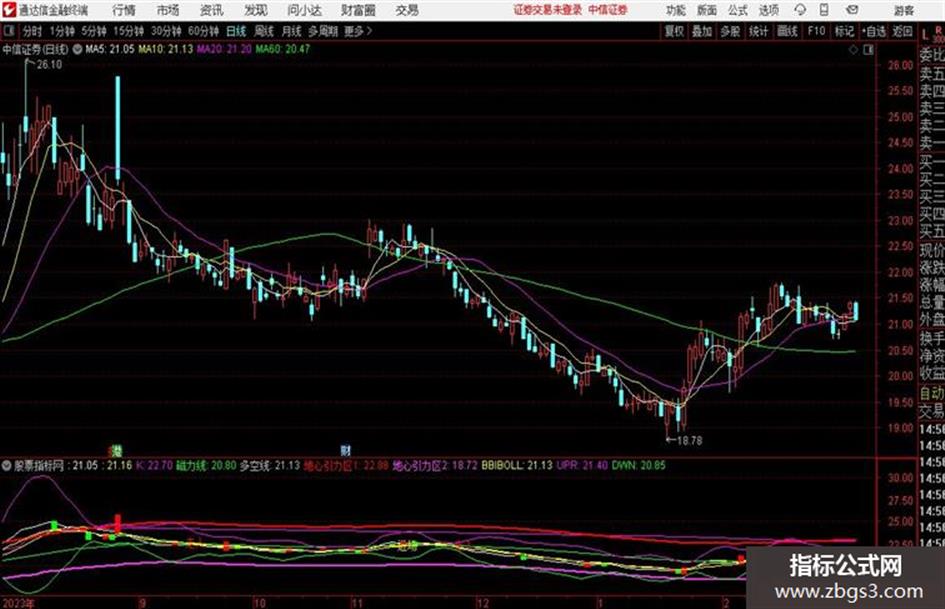Open the 选项 menu
Viewport: 945px width, 609px height.
click(769, 10)
